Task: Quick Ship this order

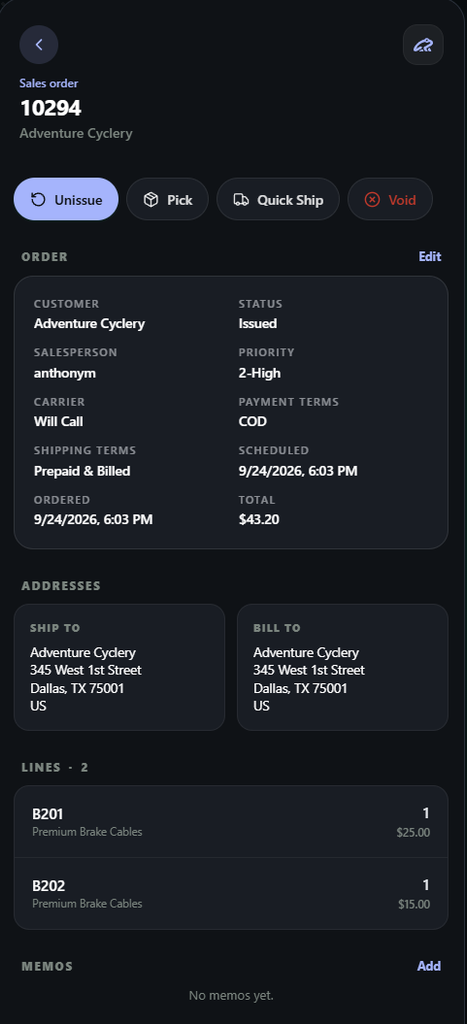Action: [x=278, y=199]
